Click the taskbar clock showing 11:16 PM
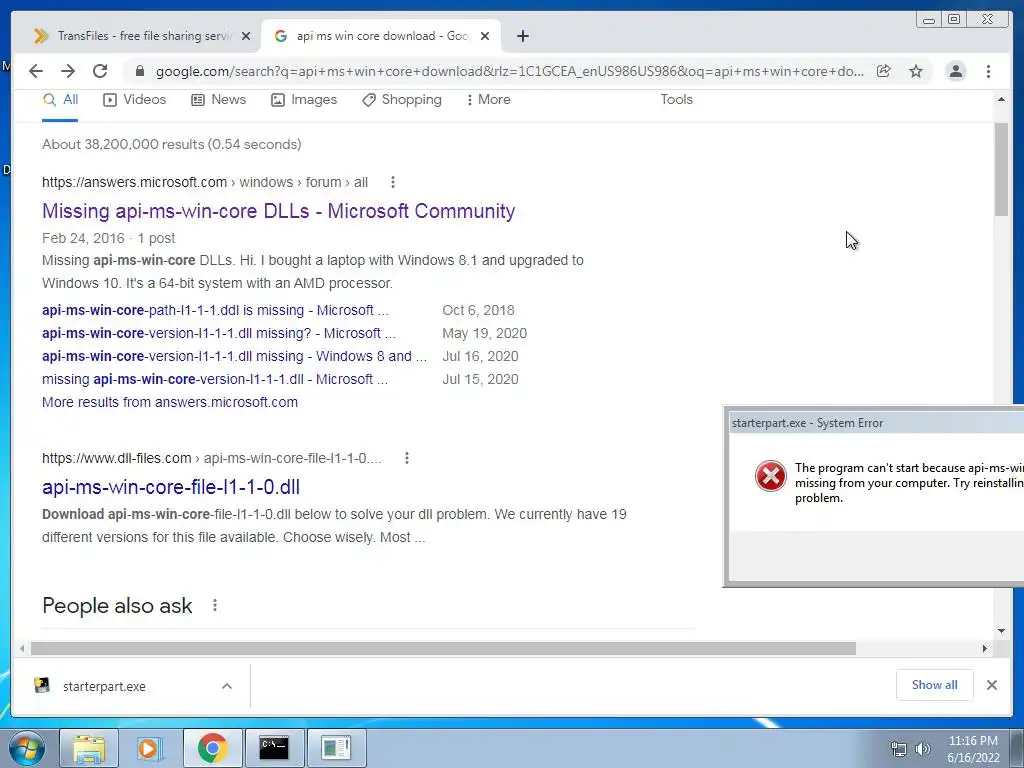 coord(973,749)
